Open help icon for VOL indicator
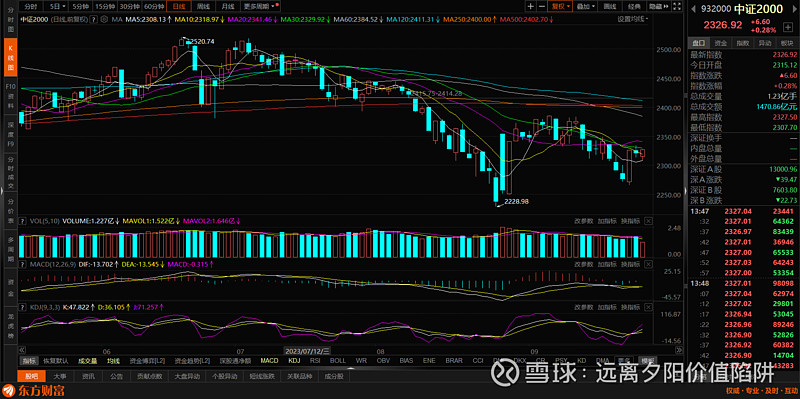Image resolution: width=800 pixels, height=399 pixels. [x=22, y=221]
